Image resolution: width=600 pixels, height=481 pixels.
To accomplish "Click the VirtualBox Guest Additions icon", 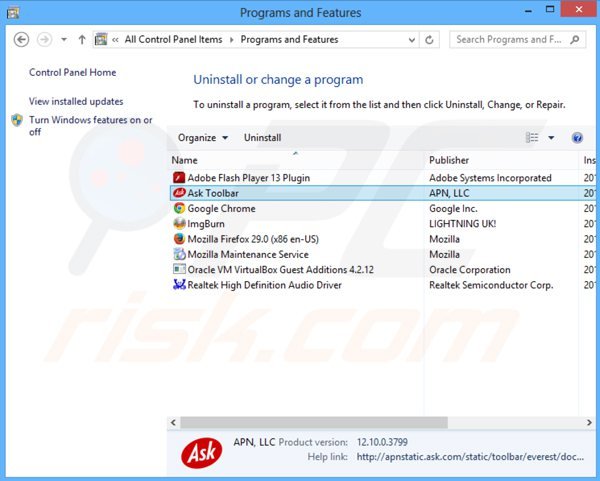I will tap(179, 269).
